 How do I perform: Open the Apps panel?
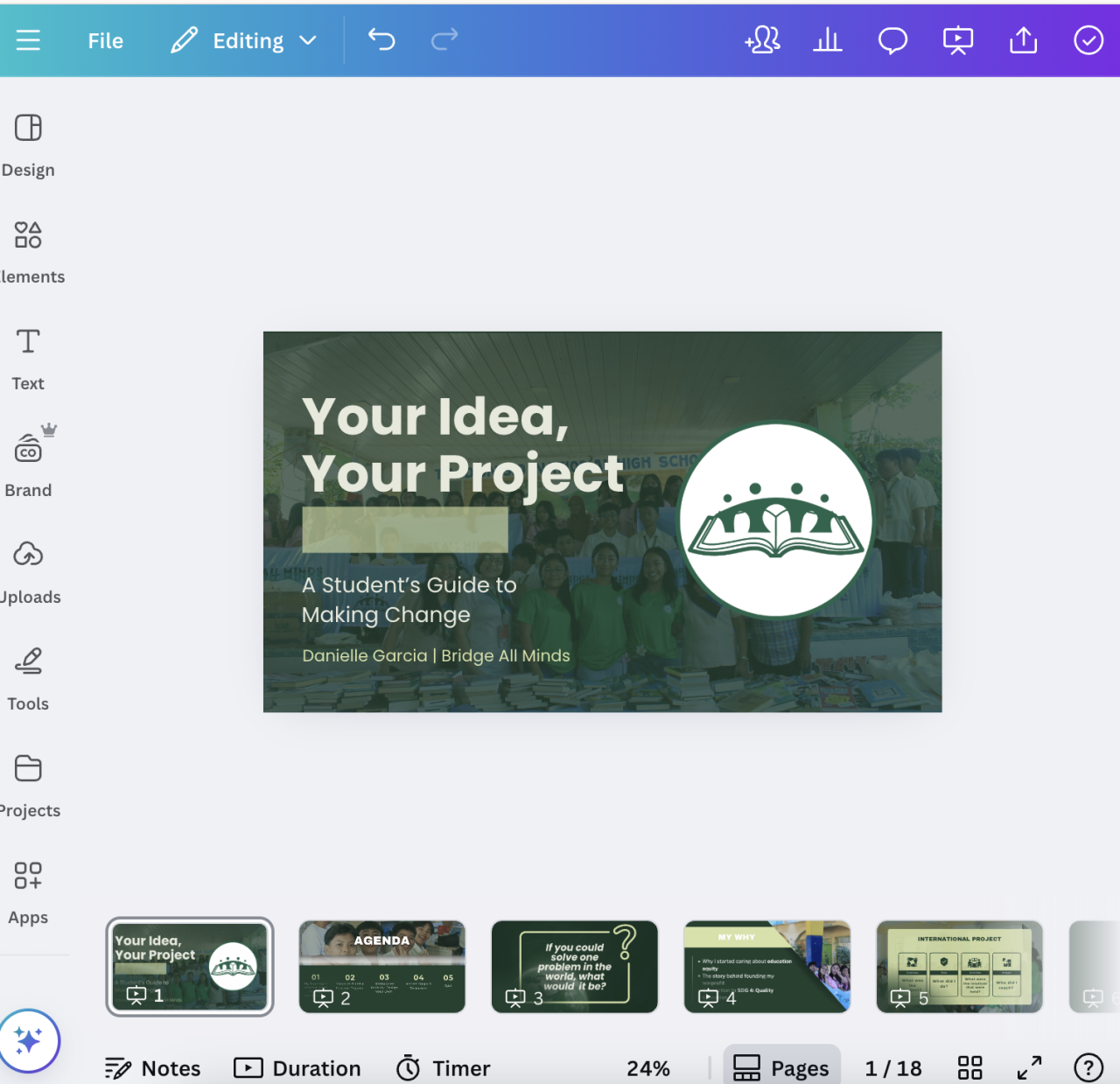pos(28,893)
